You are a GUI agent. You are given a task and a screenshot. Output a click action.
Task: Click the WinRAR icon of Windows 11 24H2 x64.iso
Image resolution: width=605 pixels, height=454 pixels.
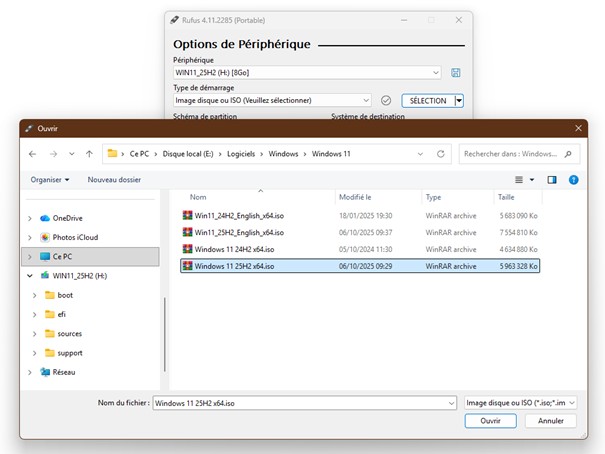pyautogui.click(x=188, y=249)
